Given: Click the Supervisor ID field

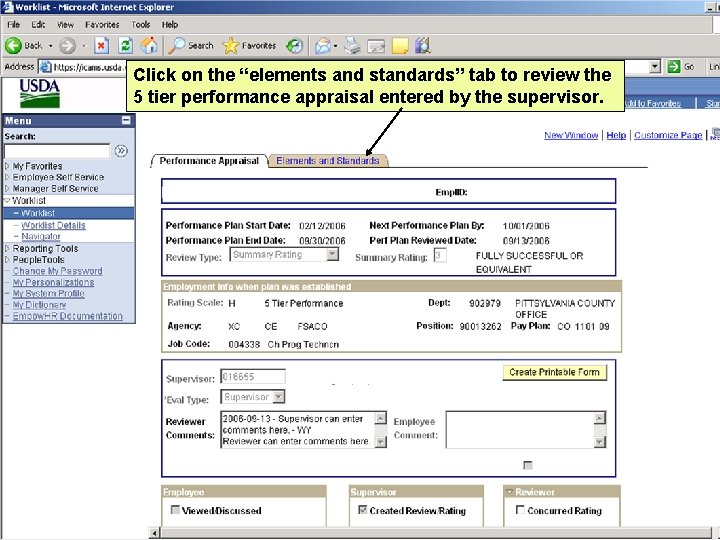Looking at the screenshot, I should [x=253, y=377].
